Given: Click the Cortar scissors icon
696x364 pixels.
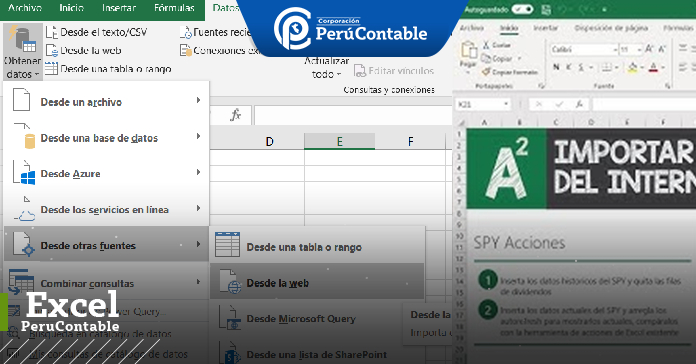Looking at the screenshot, I should (x=486, y=45).
